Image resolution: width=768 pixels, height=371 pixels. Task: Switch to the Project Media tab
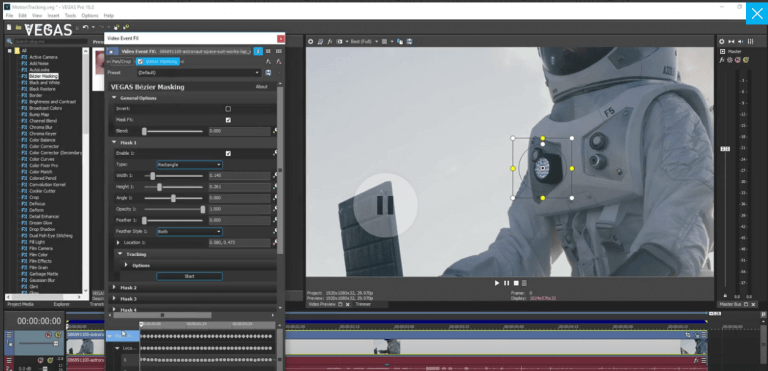[20, 304]
